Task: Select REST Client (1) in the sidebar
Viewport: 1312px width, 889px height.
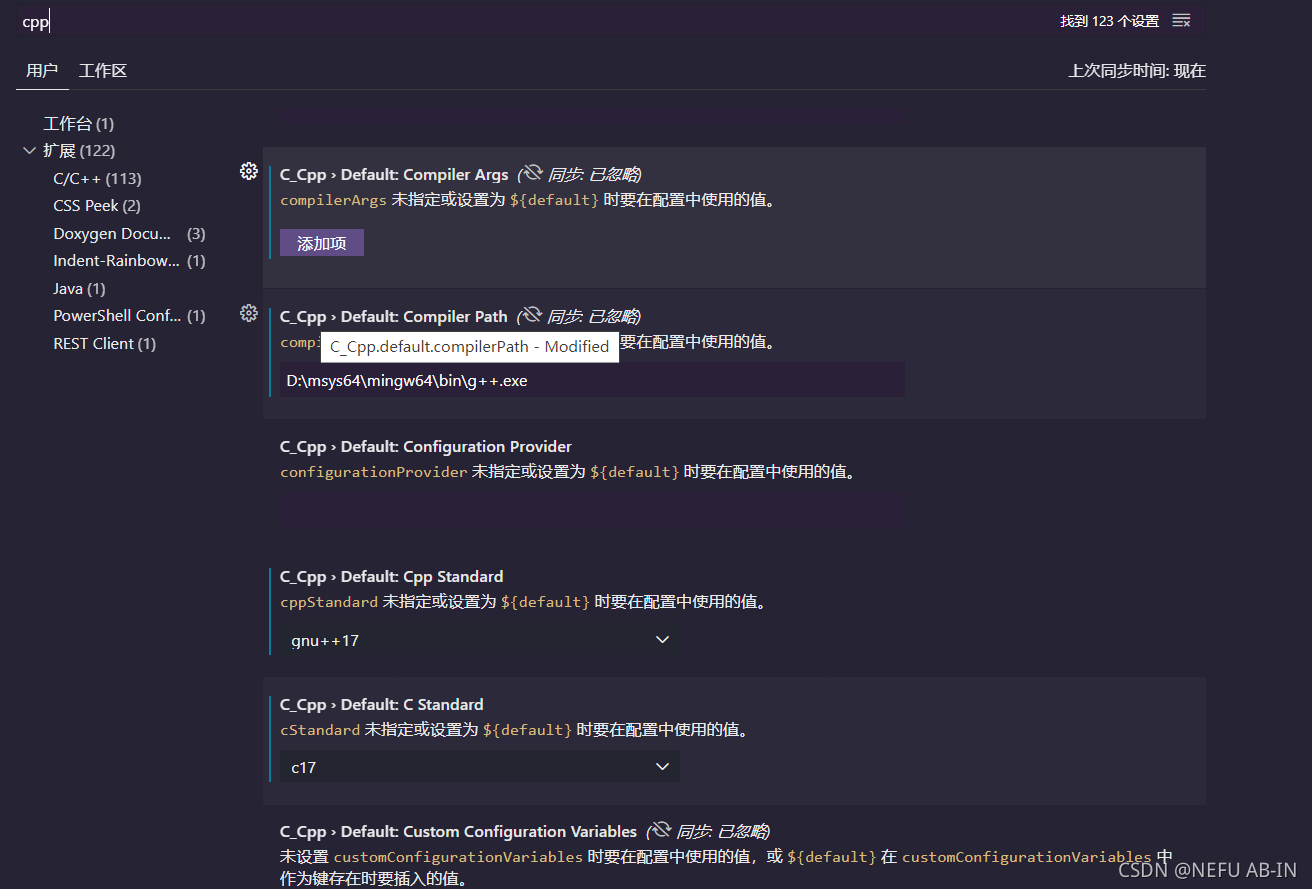Action: [105, 343]
